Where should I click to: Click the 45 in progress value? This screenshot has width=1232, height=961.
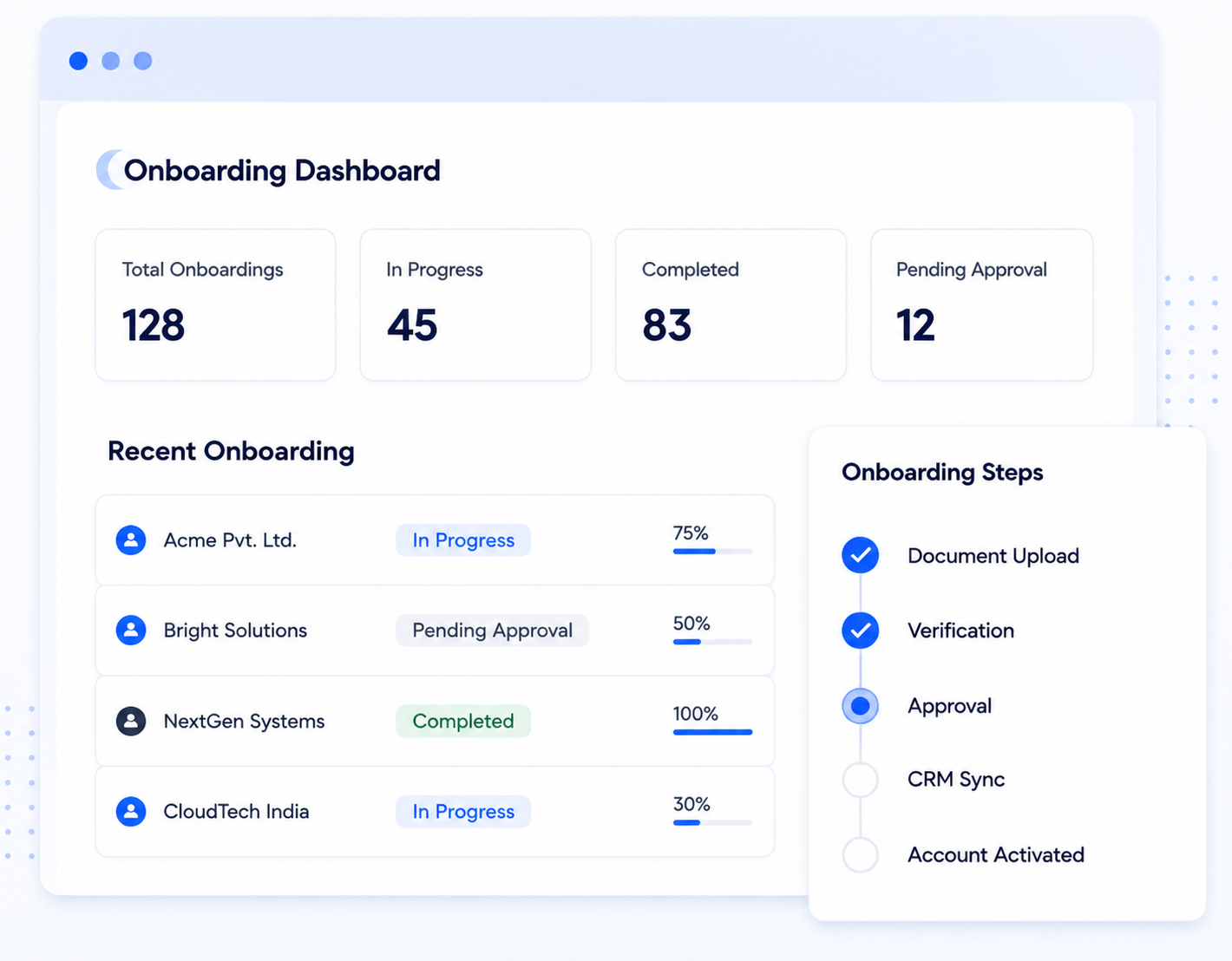pos(412,325)
